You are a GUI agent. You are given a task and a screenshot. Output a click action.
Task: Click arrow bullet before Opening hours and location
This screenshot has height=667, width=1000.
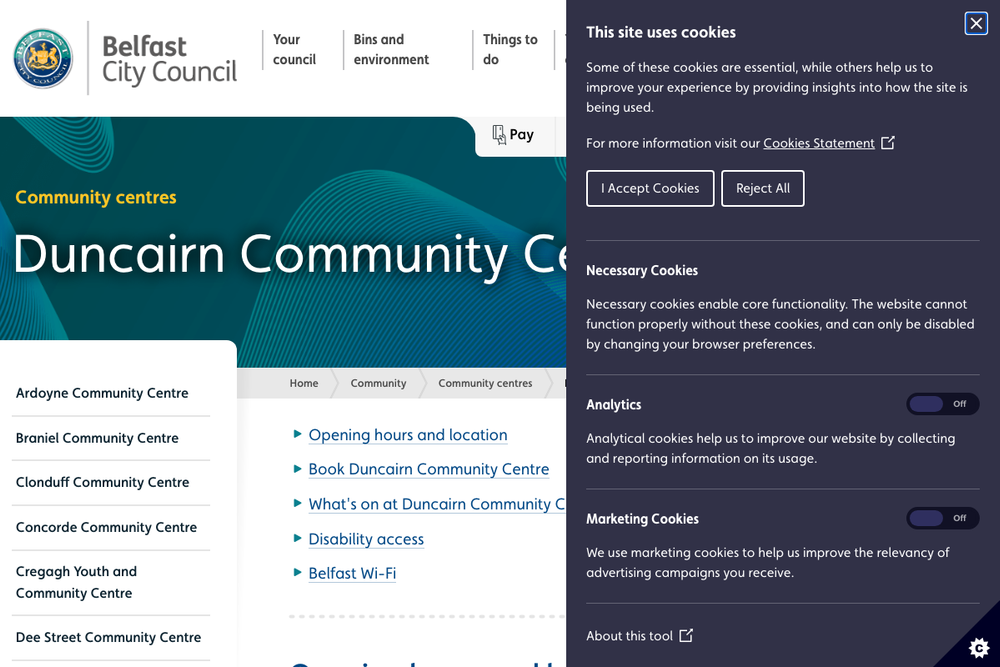coord(297,434)
